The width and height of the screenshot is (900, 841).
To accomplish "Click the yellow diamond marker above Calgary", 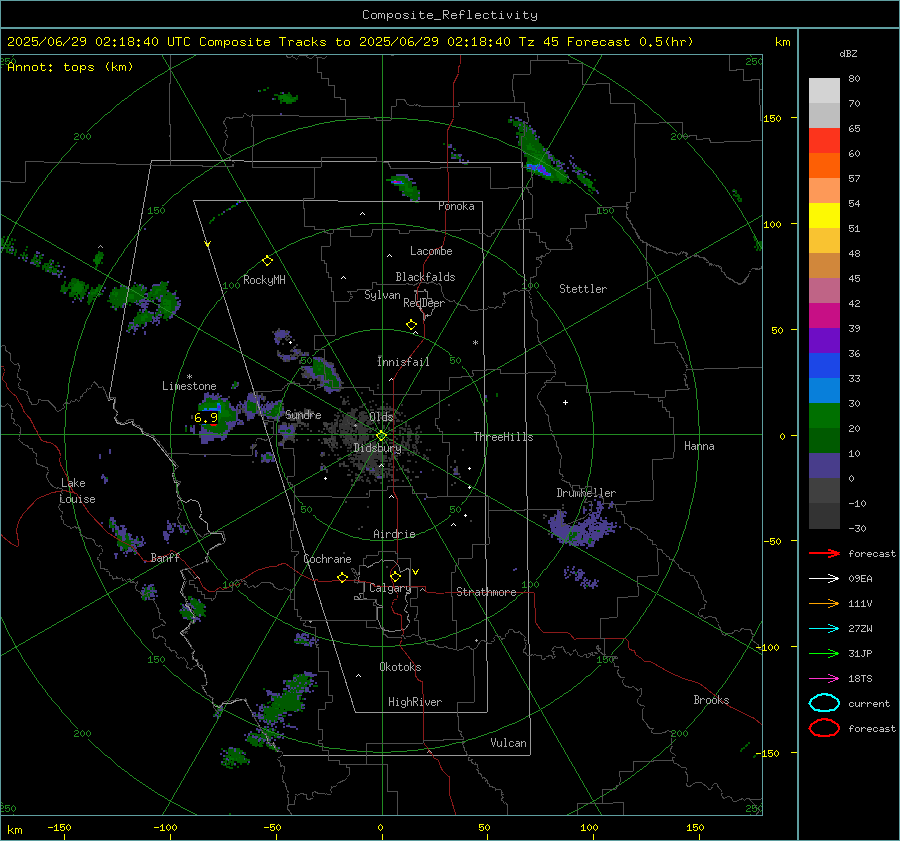I will [x=395, y=576].
